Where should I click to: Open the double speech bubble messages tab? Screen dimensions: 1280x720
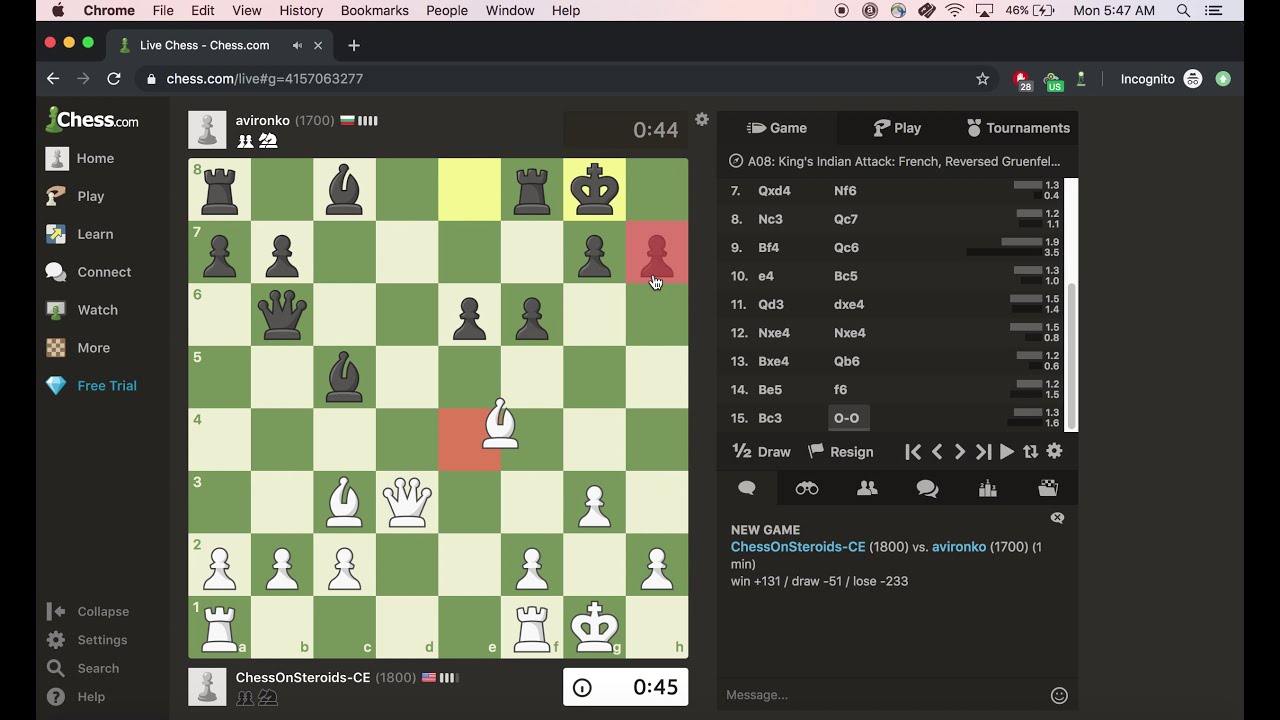tap(927, 488)
